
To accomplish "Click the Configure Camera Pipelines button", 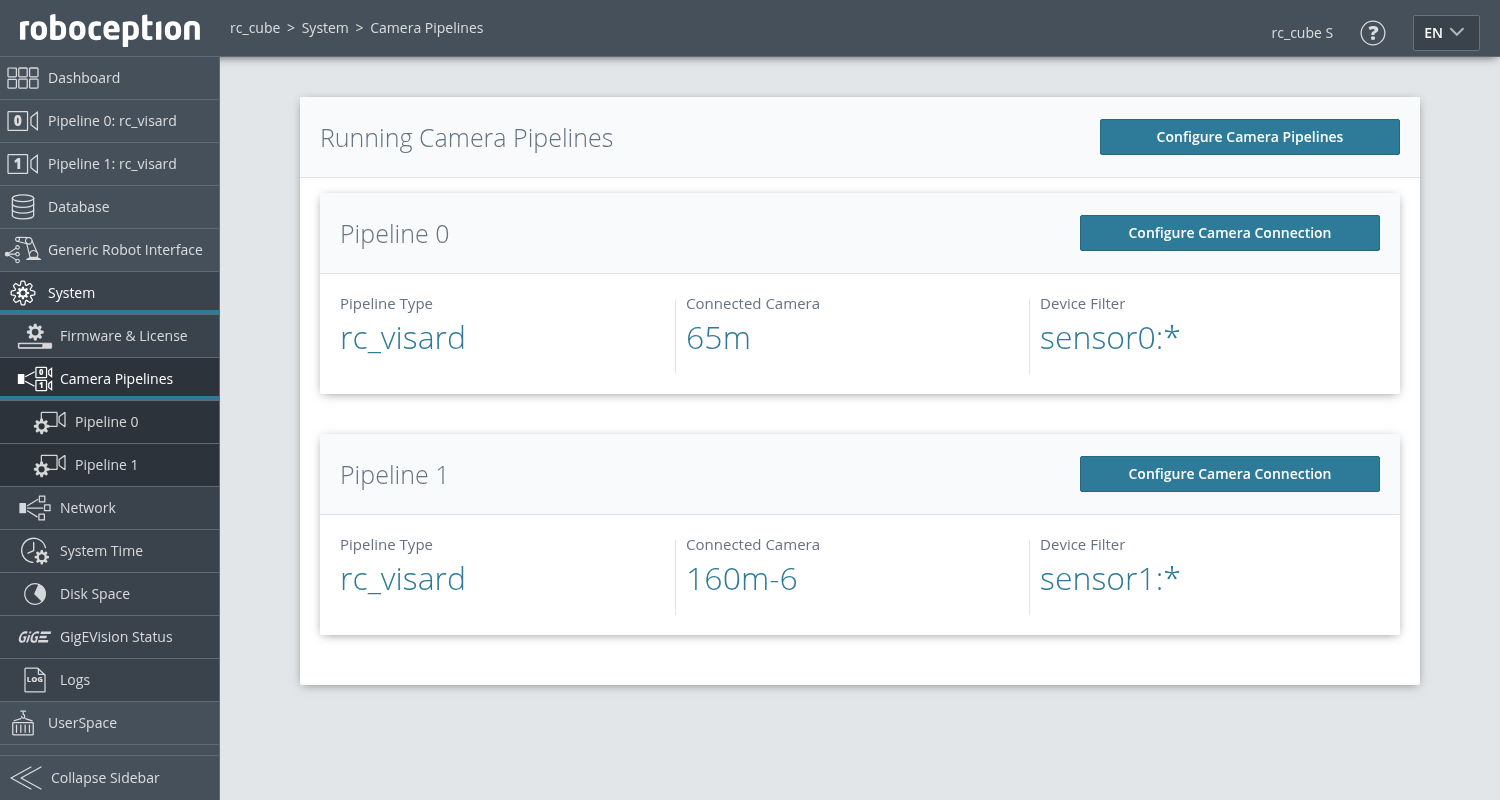I will point(1249,137).
